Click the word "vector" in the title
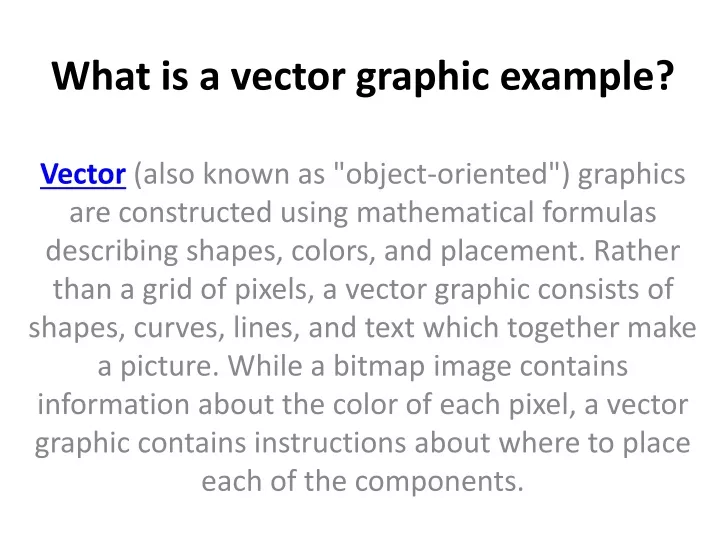The height and width of the screenshot is (540, 720). pos(289,76)
